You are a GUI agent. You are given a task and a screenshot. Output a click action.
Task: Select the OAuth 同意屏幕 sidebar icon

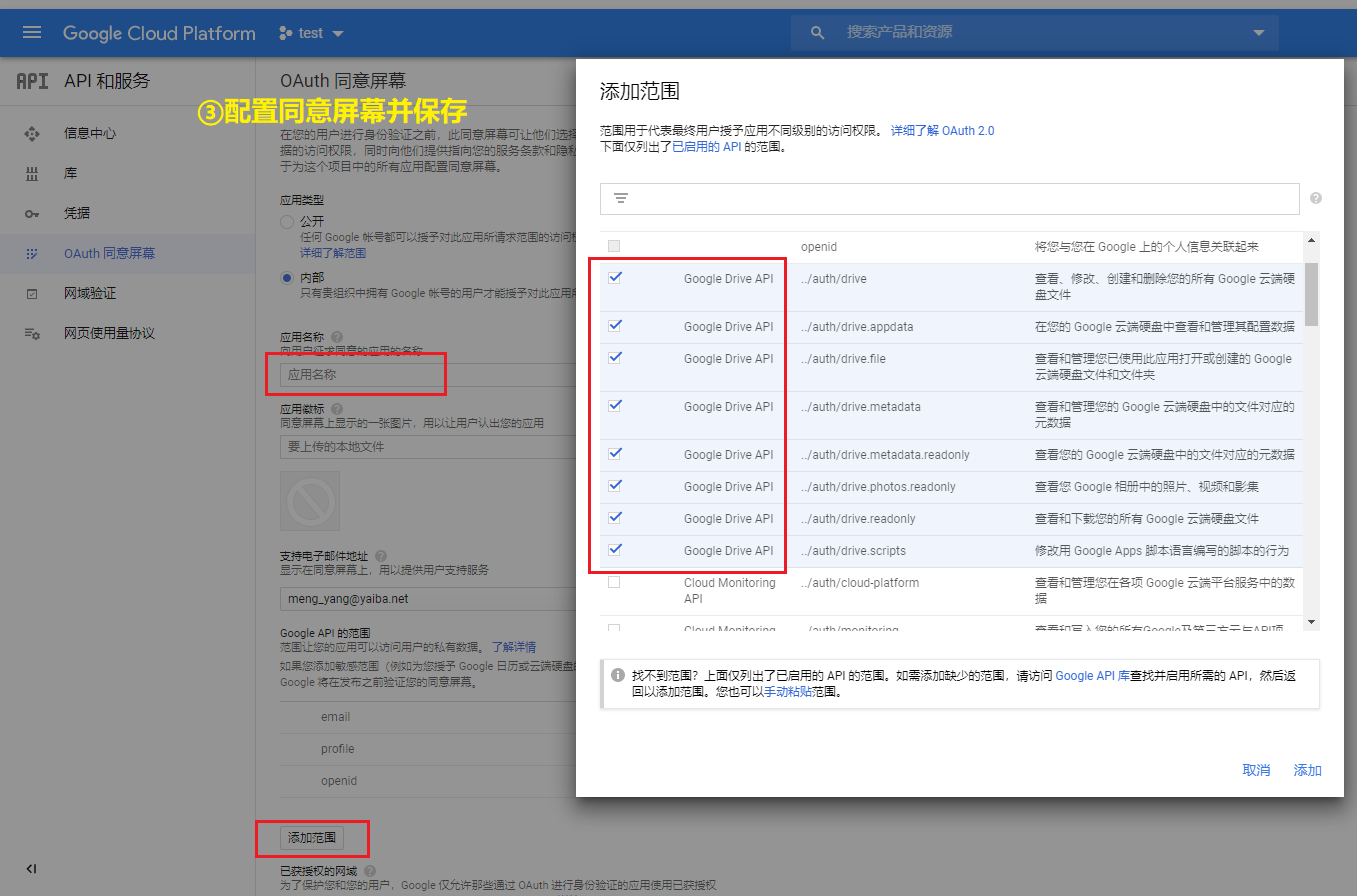[34, 253]
